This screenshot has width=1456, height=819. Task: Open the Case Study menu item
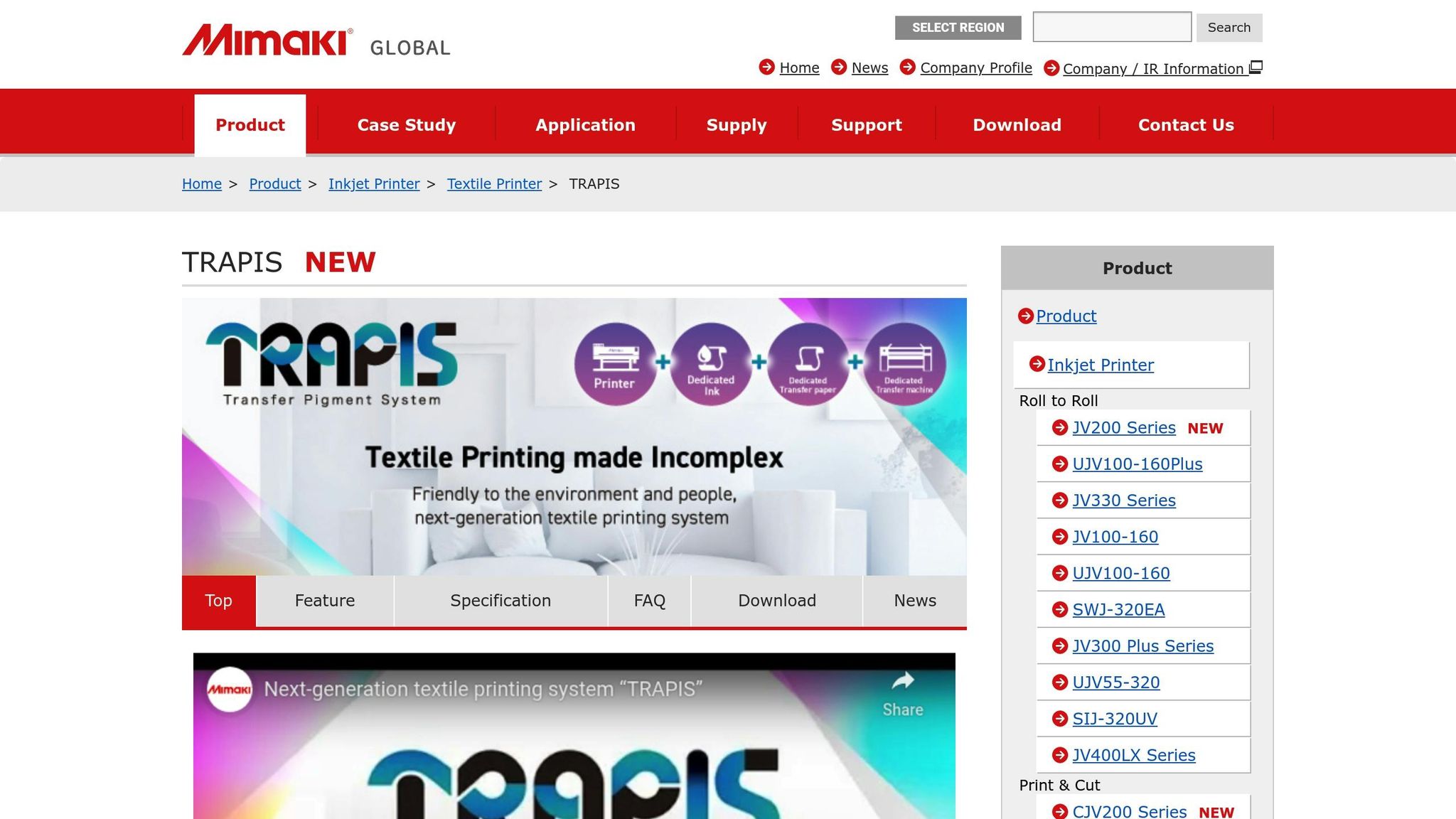(x=406, y=124)
